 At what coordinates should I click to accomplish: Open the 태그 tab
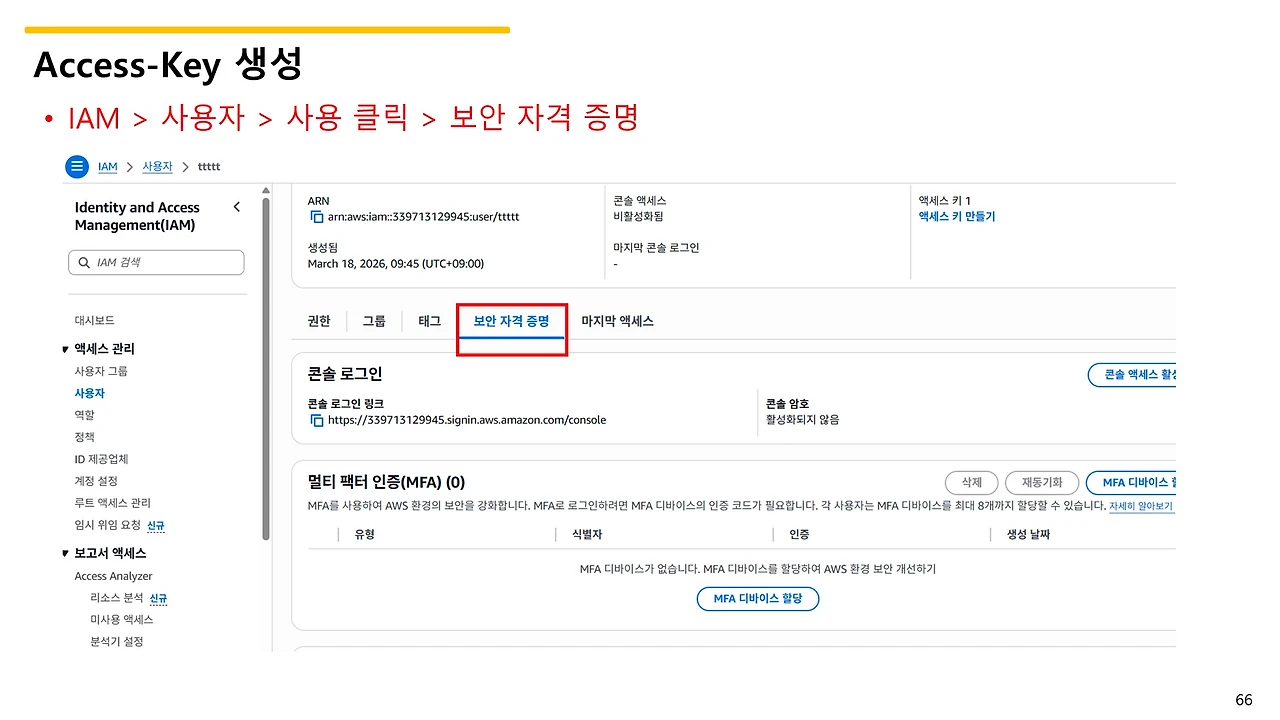point(429,321)
